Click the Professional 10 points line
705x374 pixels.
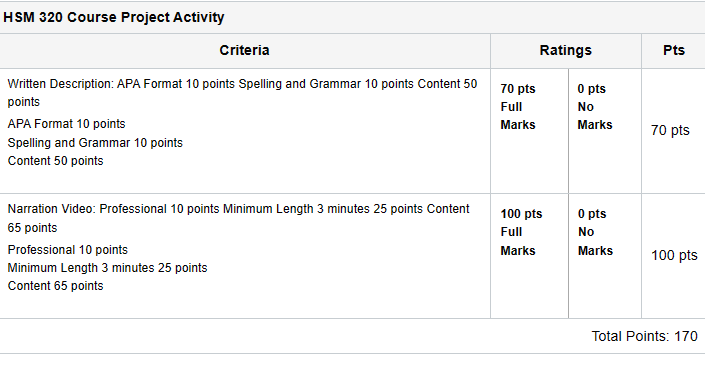pos(68,250)
